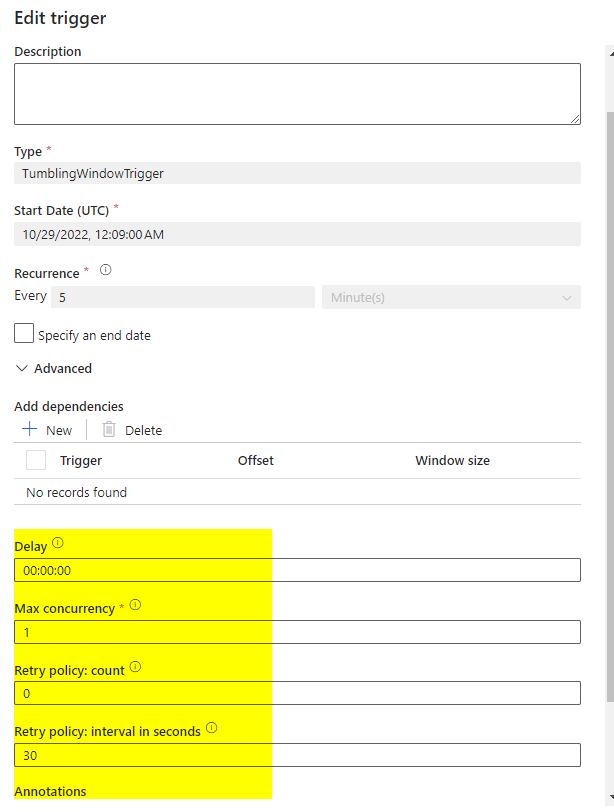Show Retry policy interval info tooltip
Screen dimensions: 614x812
point(212,728)
